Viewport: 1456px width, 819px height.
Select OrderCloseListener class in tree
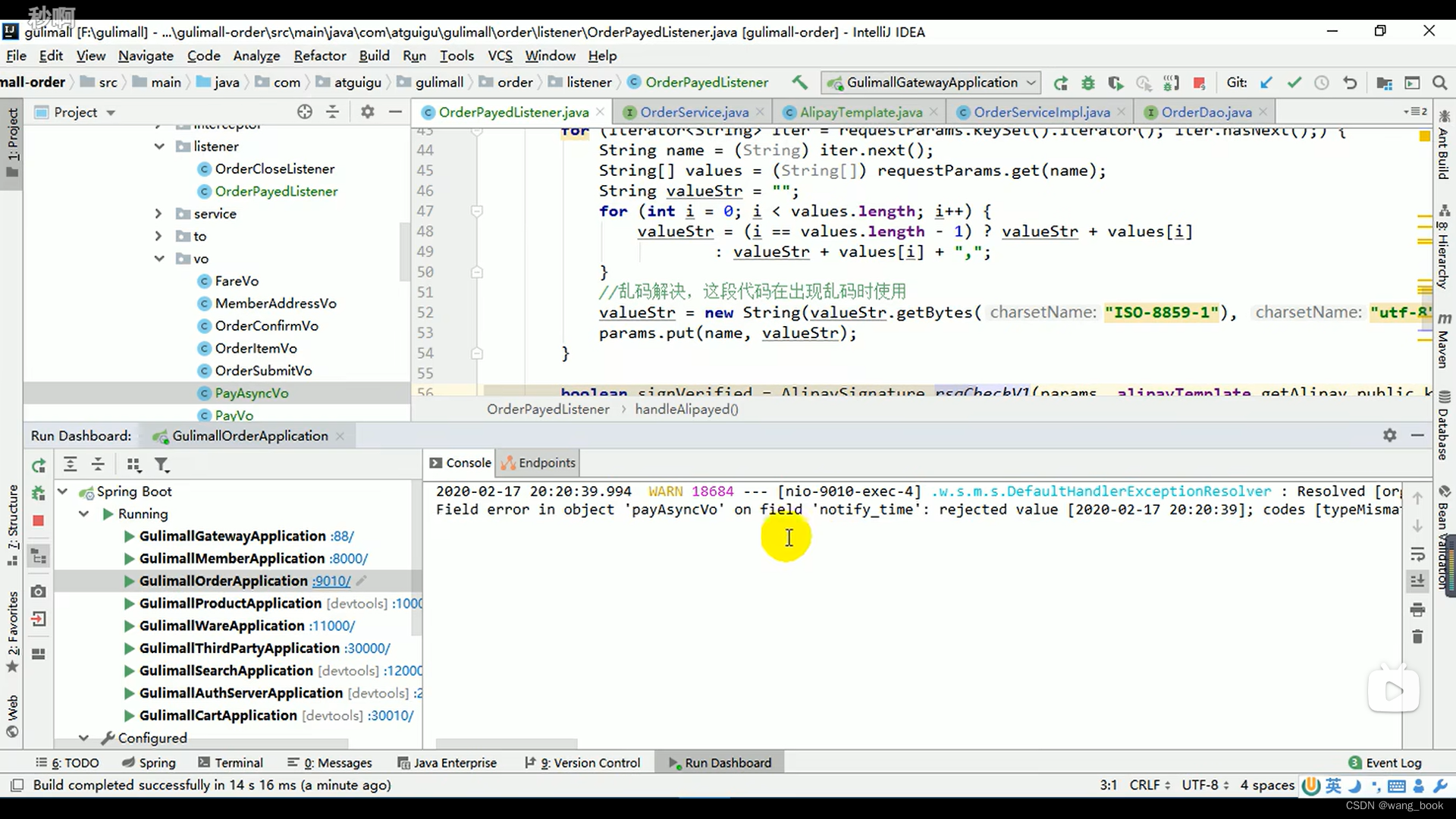tap(275, 169)
